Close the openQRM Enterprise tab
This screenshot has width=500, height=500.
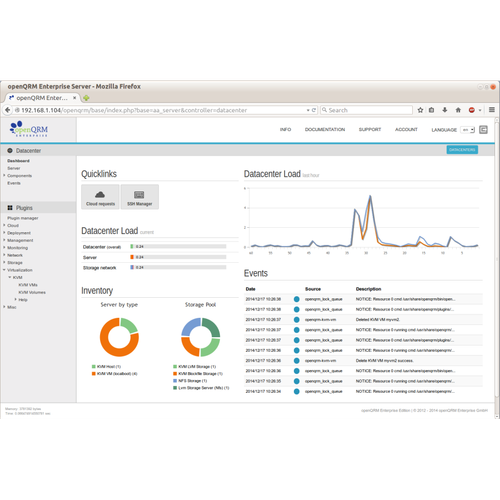point(75,98)
